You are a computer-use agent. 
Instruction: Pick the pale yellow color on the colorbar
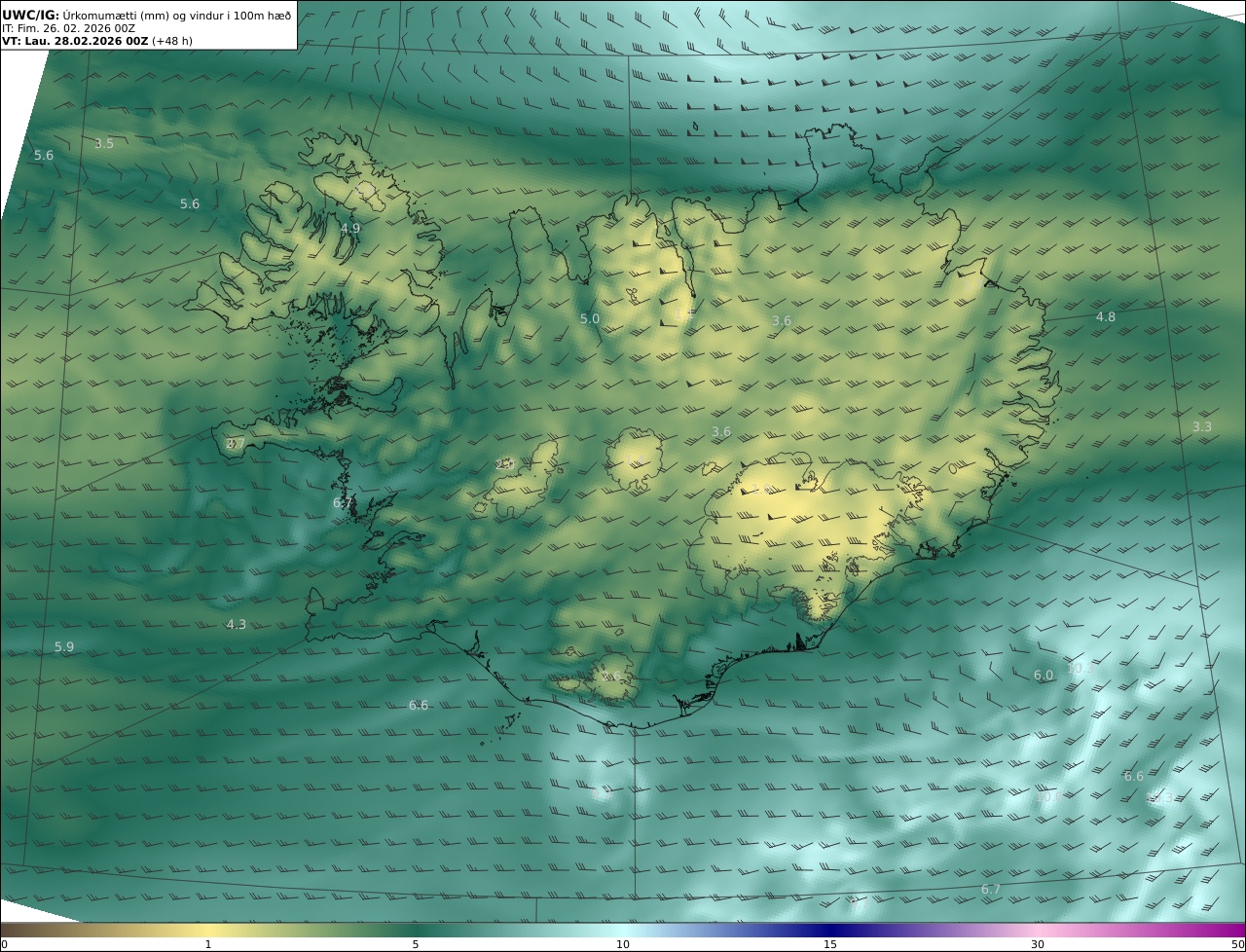tap(208, 930)
